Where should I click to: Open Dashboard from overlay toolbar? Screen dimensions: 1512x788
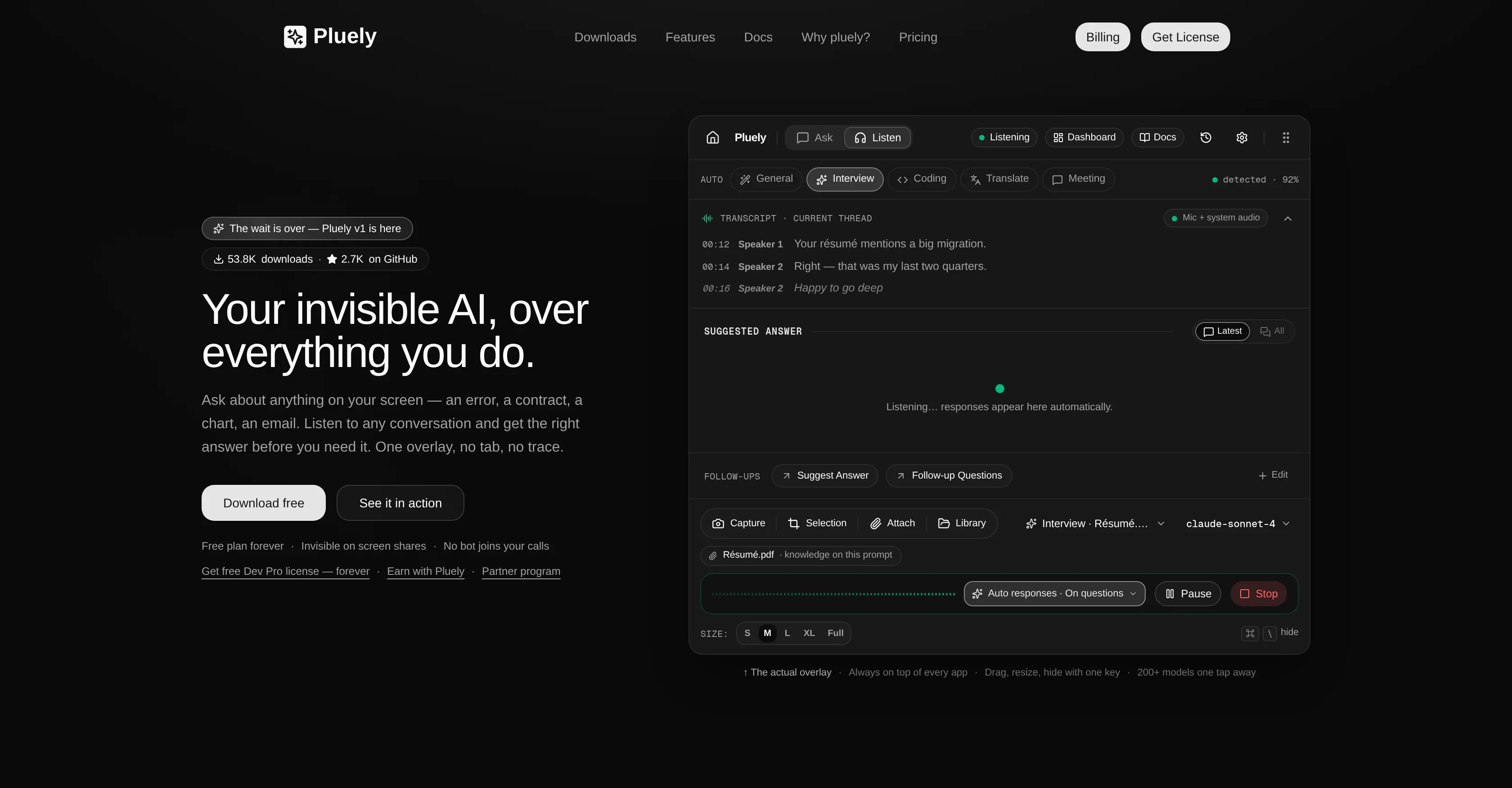1084,137
